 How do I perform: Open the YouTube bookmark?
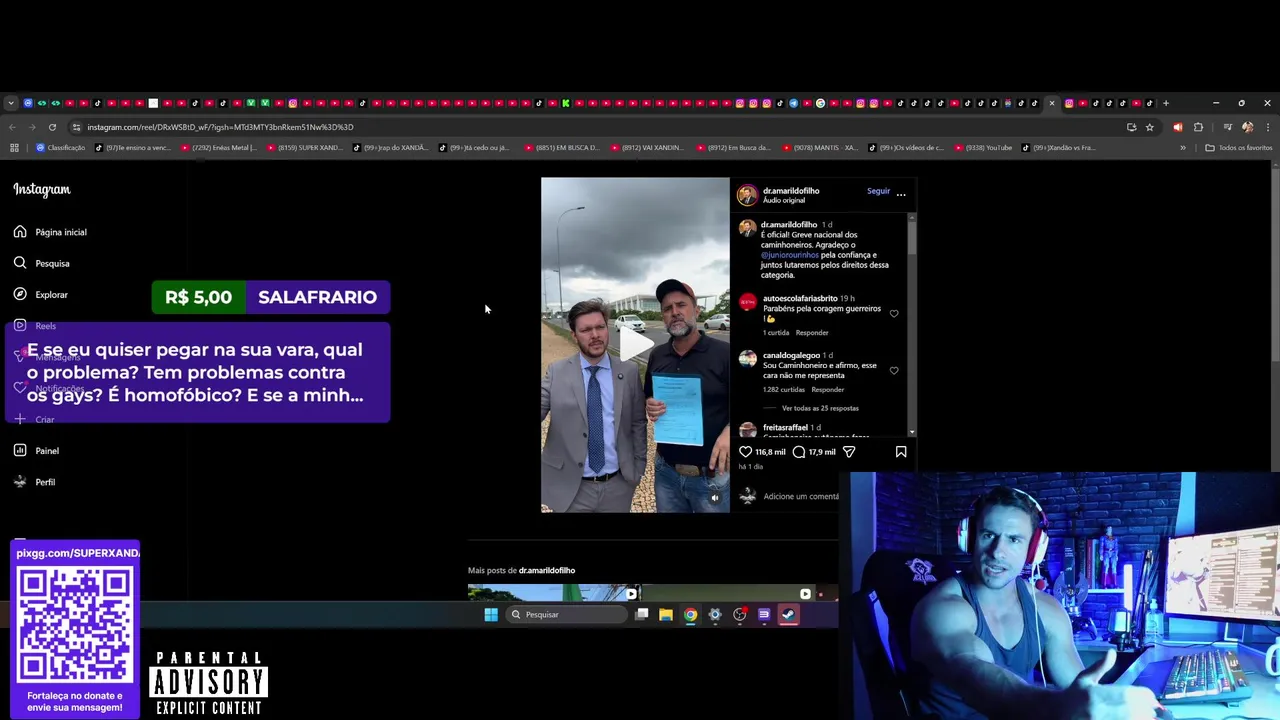click(983, 148)
